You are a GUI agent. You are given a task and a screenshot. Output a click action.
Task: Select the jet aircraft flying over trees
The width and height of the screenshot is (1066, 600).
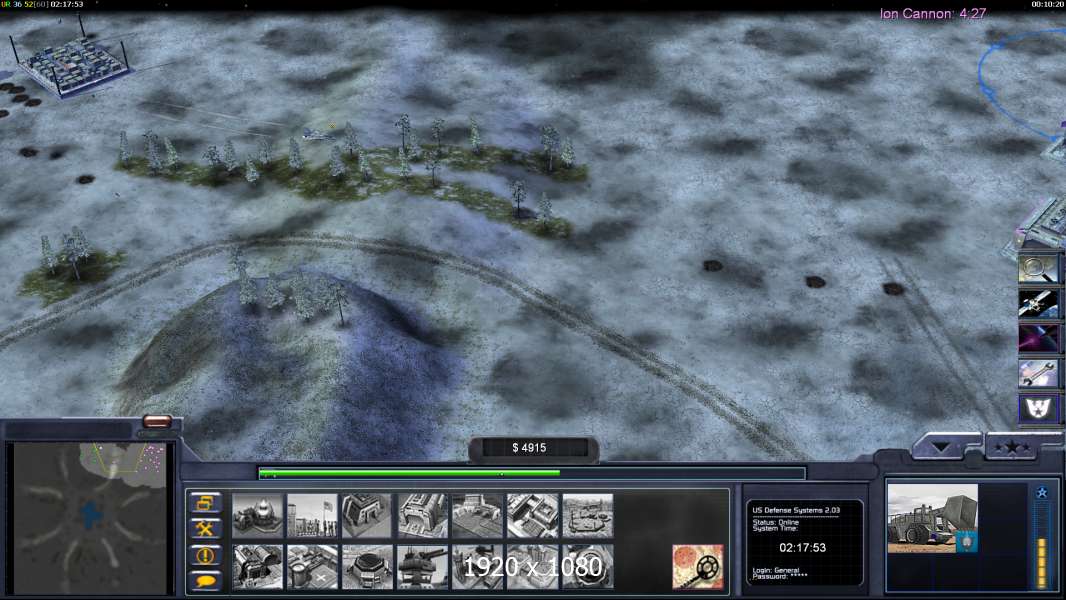pyautogui.click(x=317, y=135)
